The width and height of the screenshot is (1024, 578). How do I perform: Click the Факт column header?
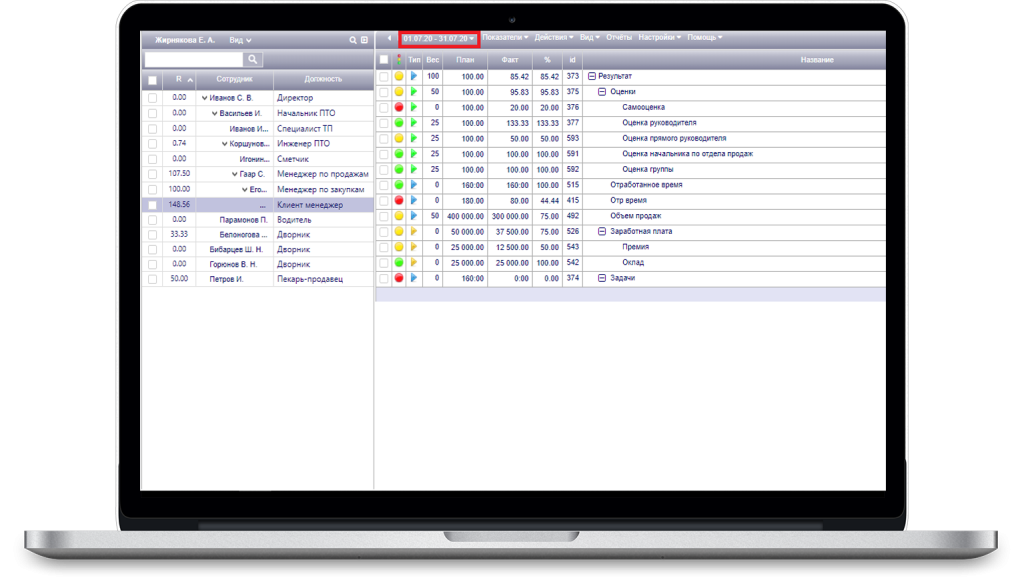(510, 60)
